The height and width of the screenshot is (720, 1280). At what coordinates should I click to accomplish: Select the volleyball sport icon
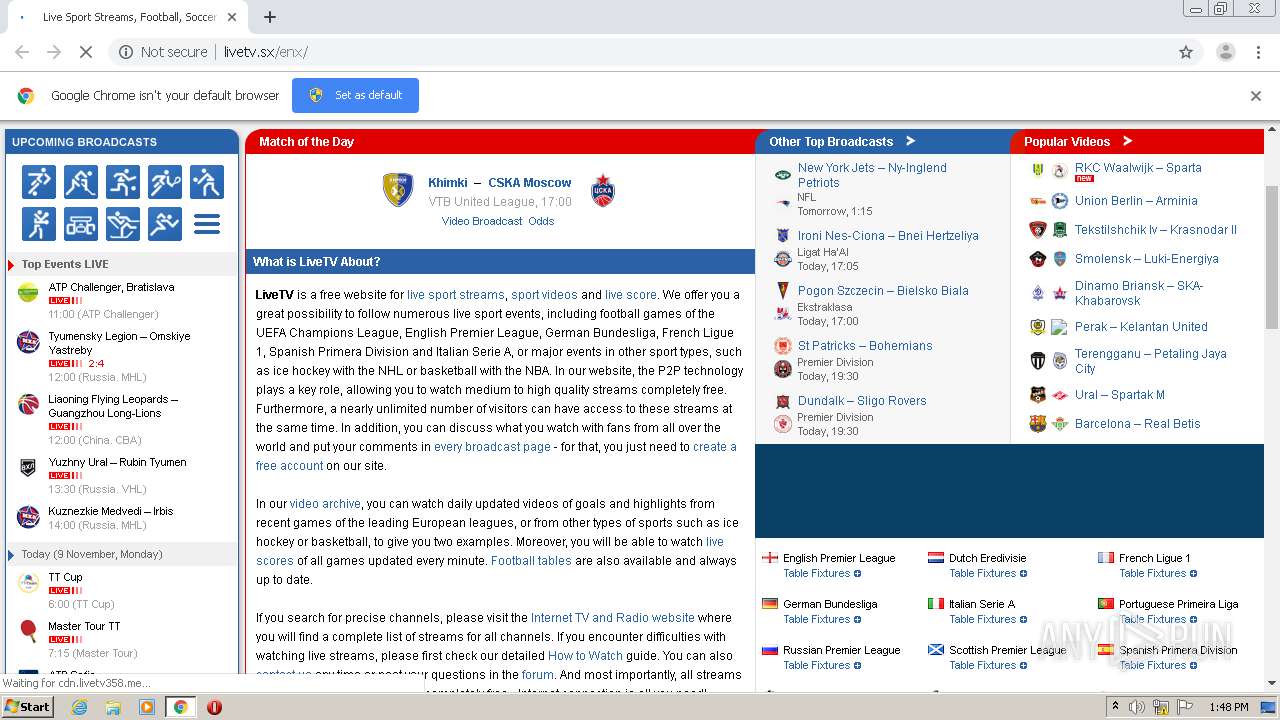pyautogui.click(x=207, y=182)
